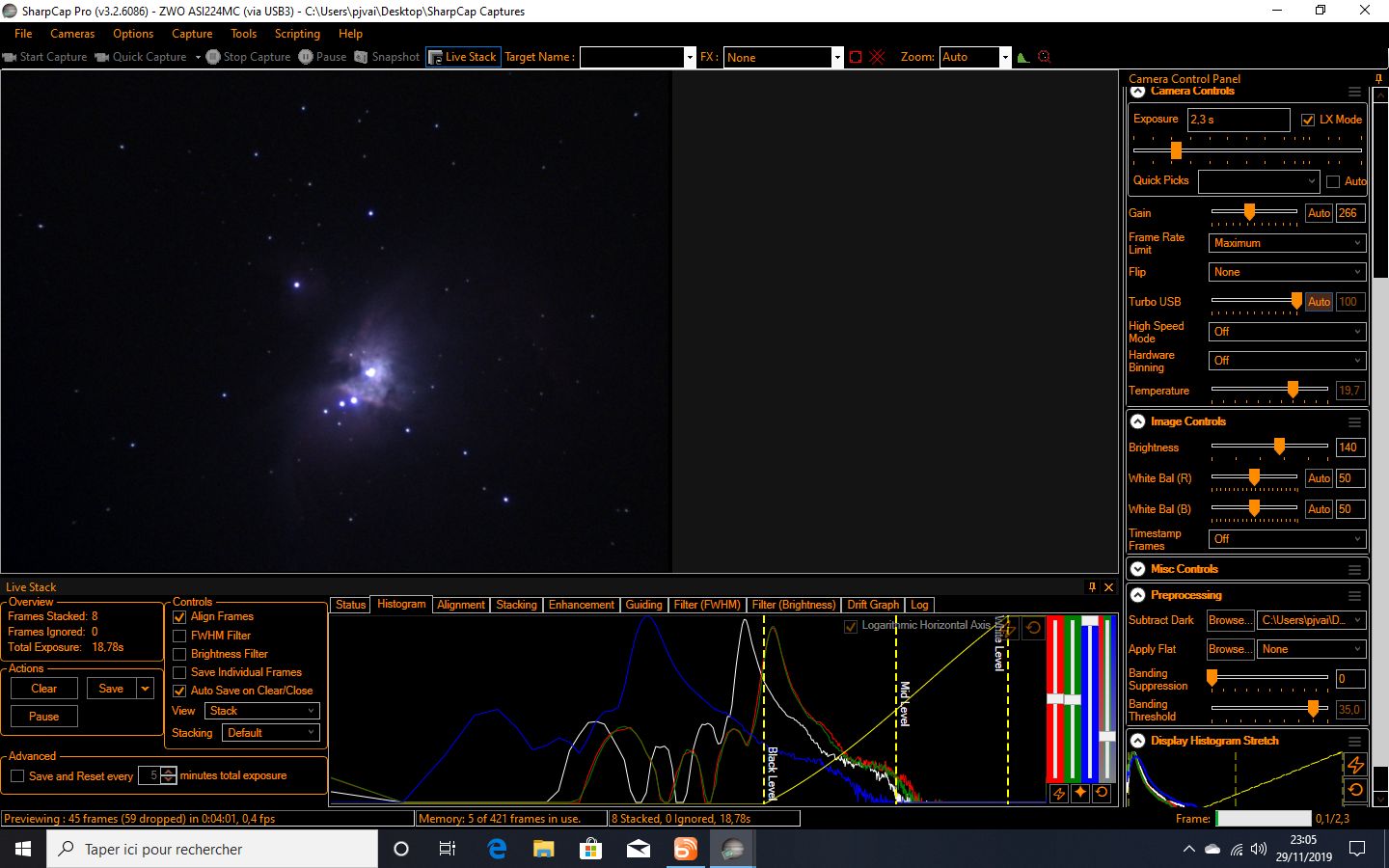Viewport: 1389px width, 868px height.
Task: Click the Pause capture toolbar button
Action: (322, 57)
